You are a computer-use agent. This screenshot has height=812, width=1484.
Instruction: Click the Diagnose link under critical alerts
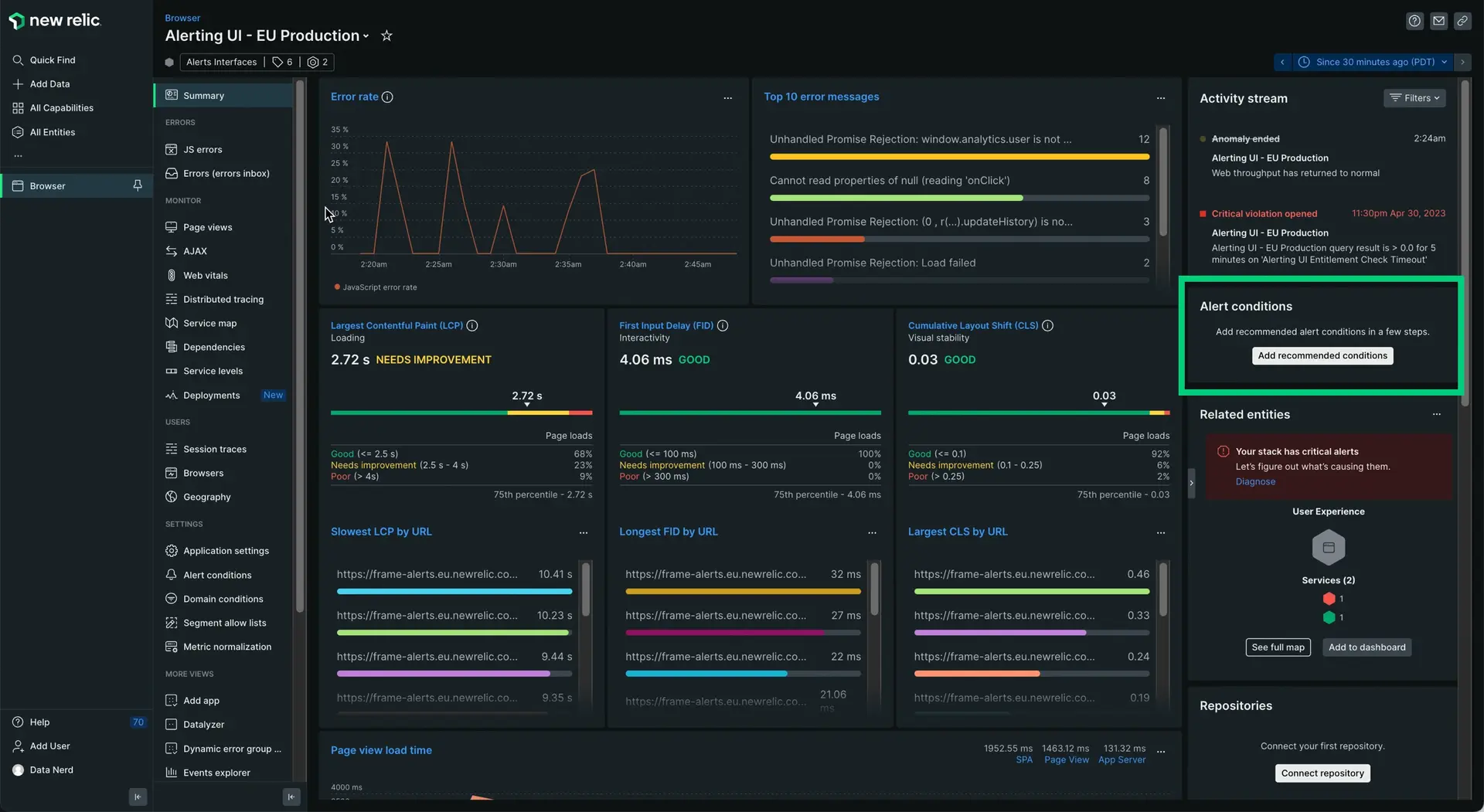point(1255,481)
